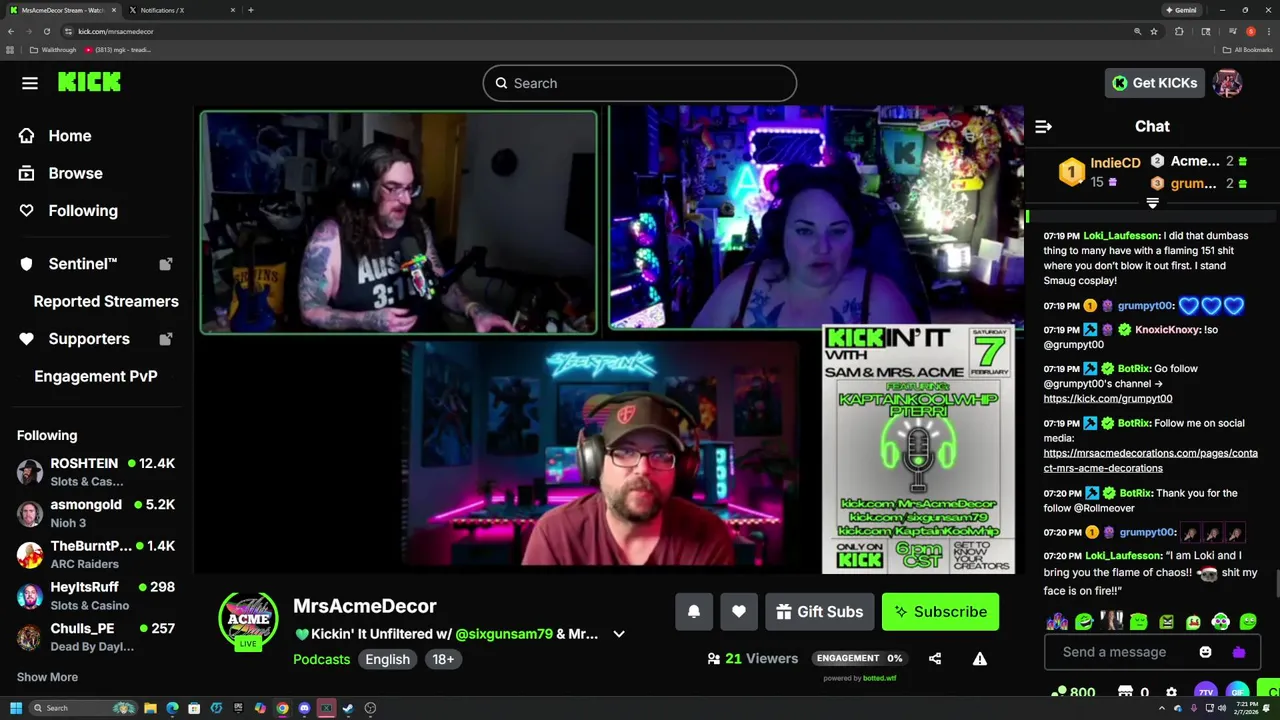Screen dimensions: 1280x720
Task: Click the purple gift icon in chat input
Action: [1239, 652]
